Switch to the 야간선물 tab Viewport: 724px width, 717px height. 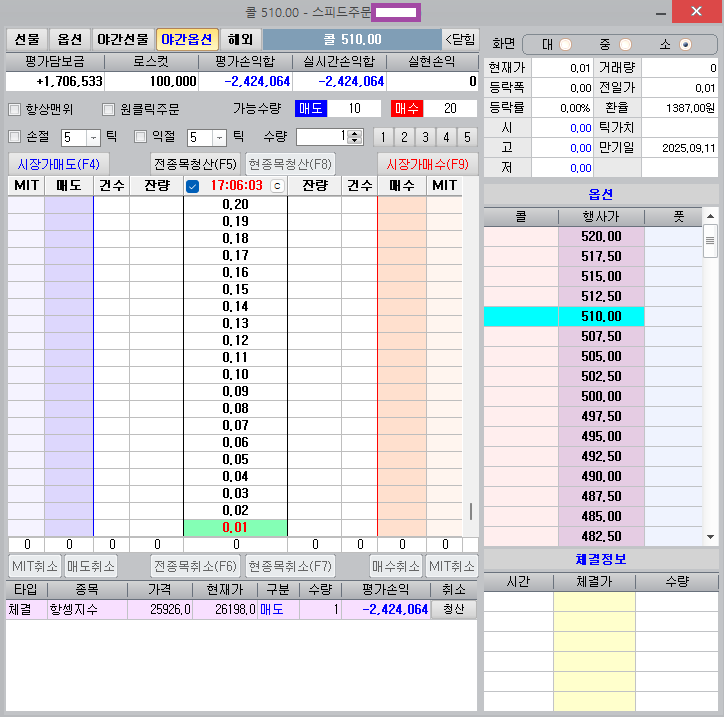[x=123, y=39]
